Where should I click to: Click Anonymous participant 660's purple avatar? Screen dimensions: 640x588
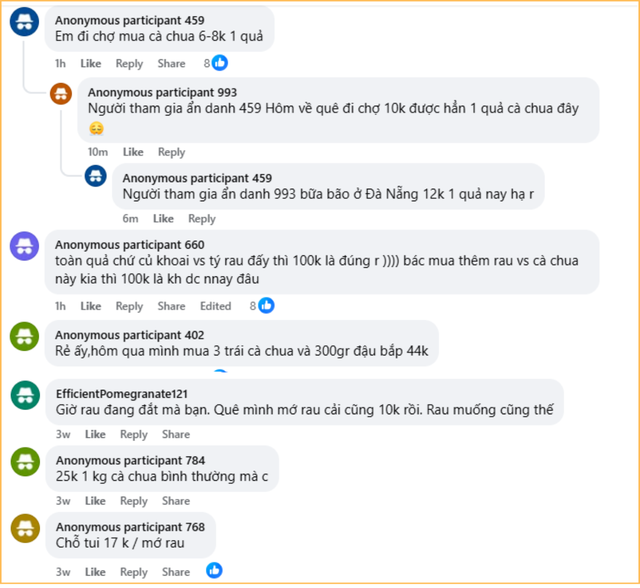[x=26, y=247]
